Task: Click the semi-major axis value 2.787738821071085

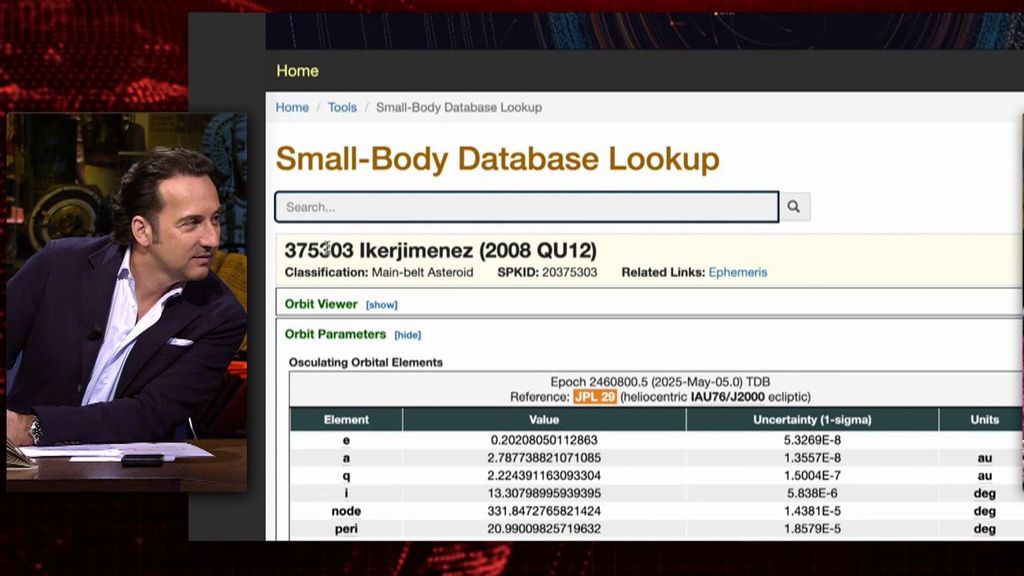Action: point(544,458)
